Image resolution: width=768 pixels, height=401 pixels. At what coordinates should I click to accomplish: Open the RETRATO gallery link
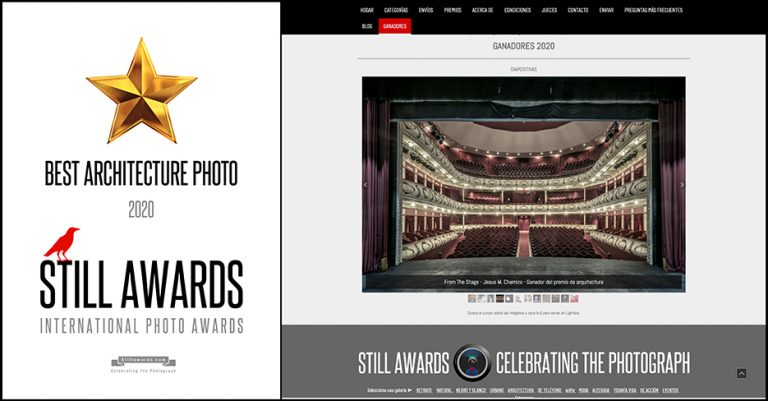click(x=424, y=390)
